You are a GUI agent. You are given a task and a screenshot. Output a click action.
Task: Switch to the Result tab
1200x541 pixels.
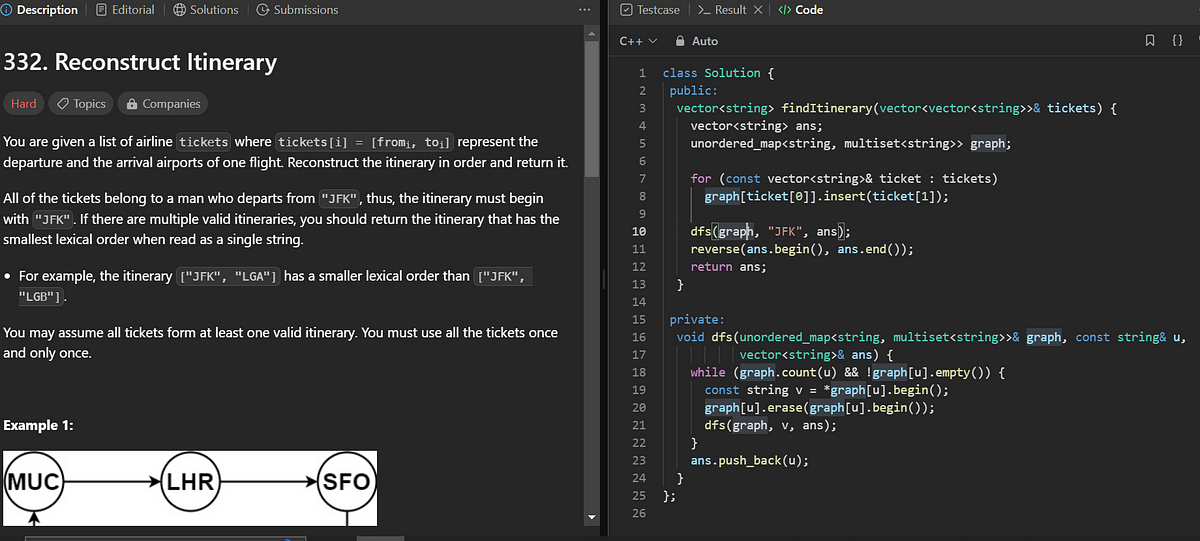(722, 10)
